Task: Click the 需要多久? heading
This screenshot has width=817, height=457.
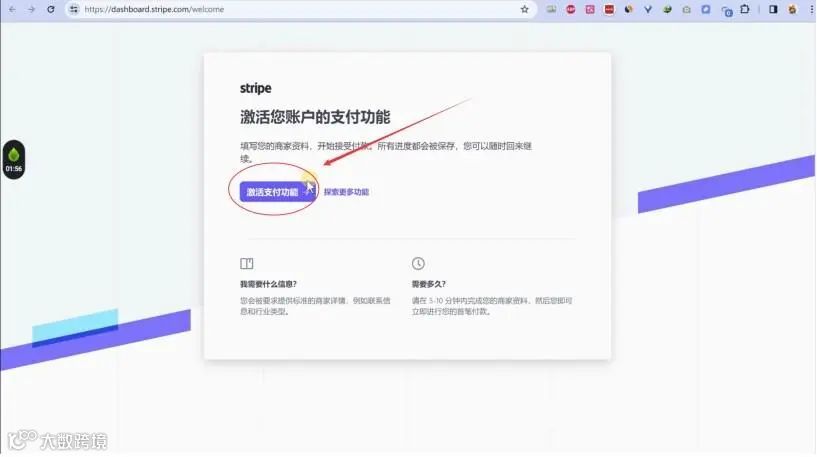Action: pos(428,284)
